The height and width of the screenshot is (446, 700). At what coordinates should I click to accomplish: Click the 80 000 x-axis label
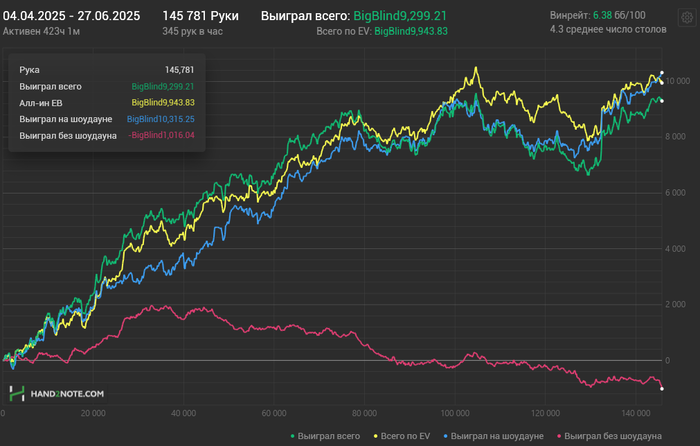(364, 413)
